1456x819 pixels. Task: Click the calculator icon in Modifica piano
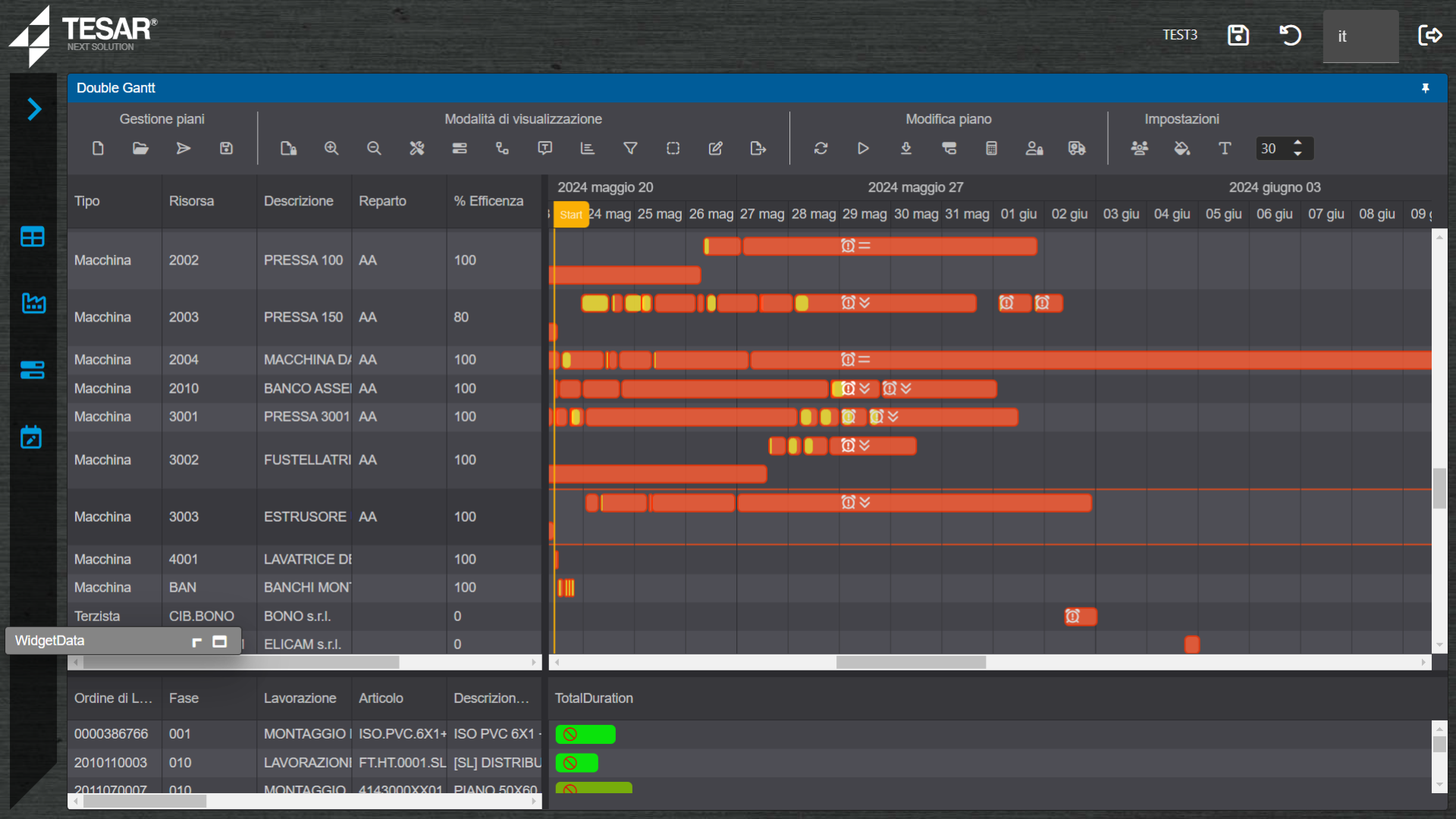coord(991,149)
